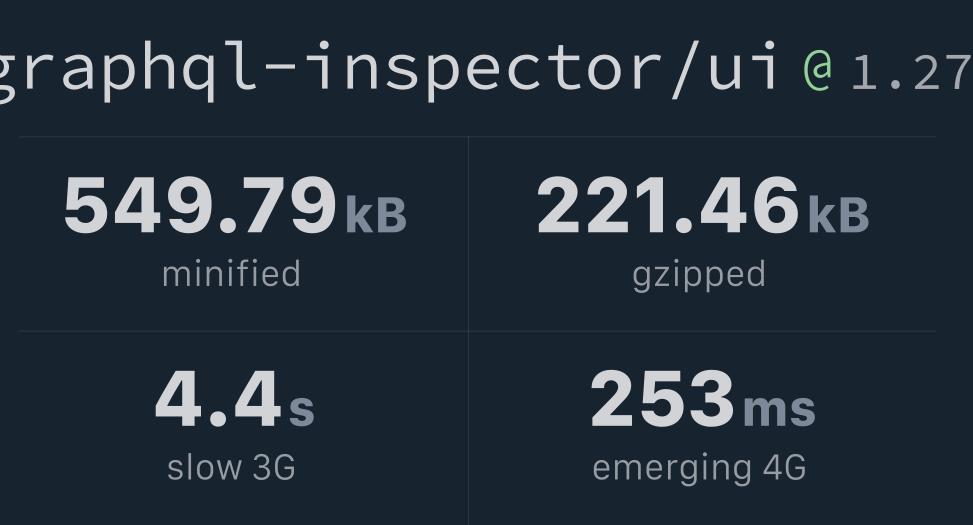Select the slow 3G label
The height and width of the screenshot is (525, 973).
231,467
